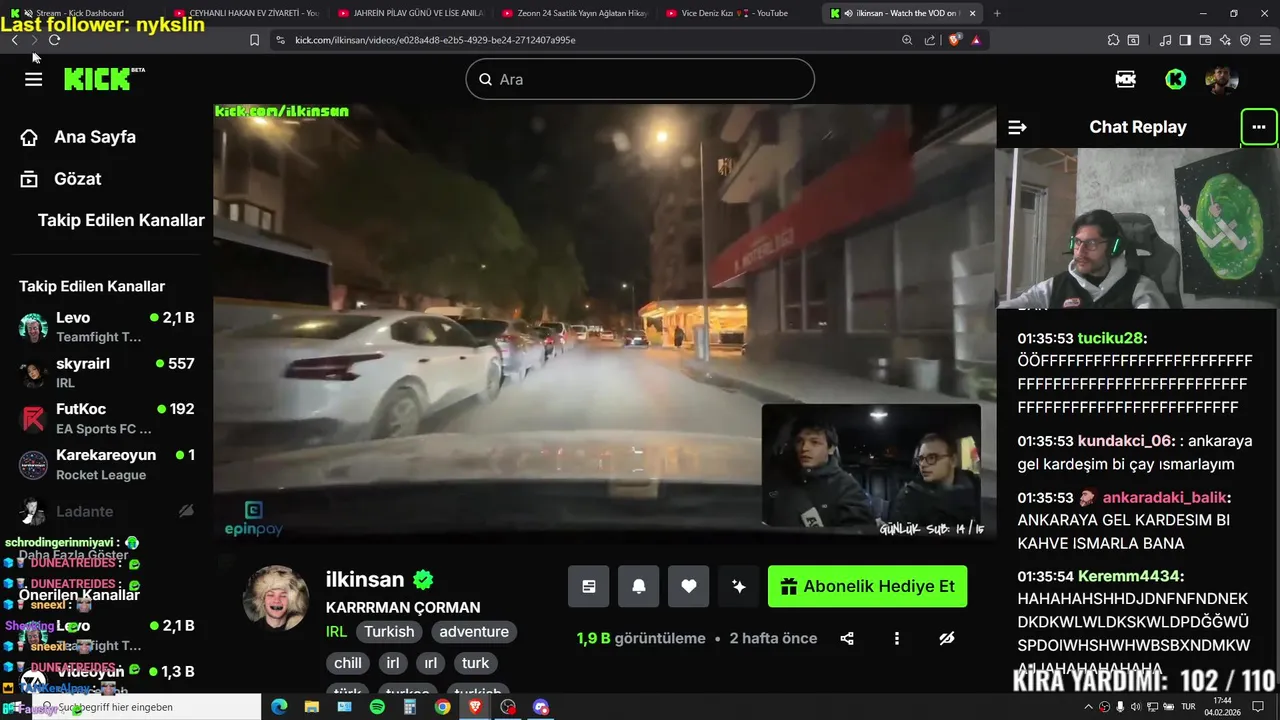
Task: Expand Daha Fazla Göster in followed channels
Action: [73, 555]
